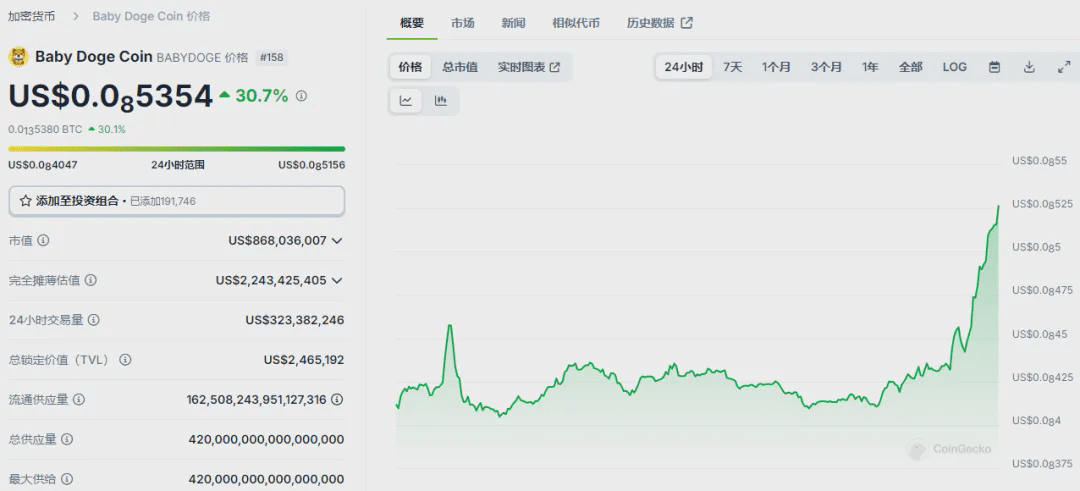Screen dimensions: 1080x491
Task: Click the price chart peak near US$0.0₈525
Action: click(x=998, y=207)
